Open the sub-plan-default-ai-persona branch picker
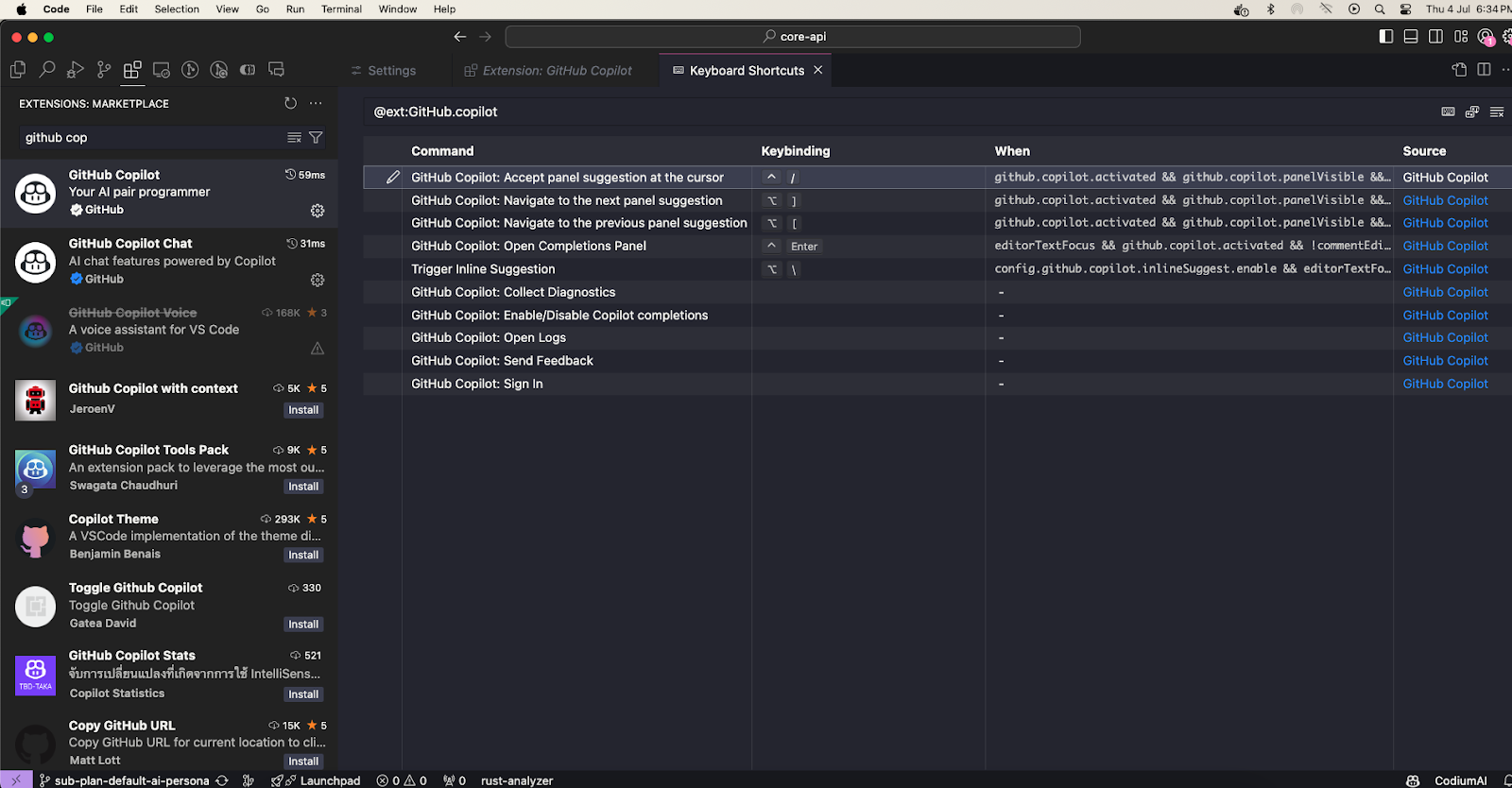Viewport: 1512px width, 788px height. pyautogui.click(x=124, y=780)
